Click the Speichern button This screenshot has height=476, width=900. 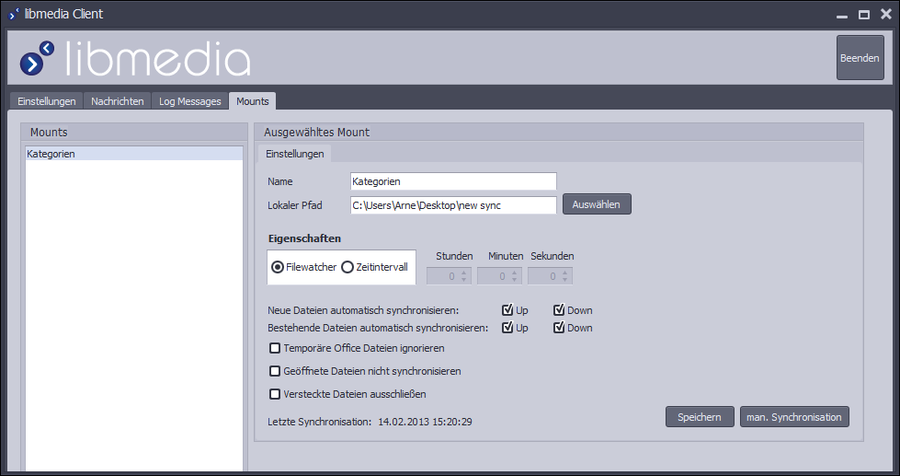pos(700,417)
